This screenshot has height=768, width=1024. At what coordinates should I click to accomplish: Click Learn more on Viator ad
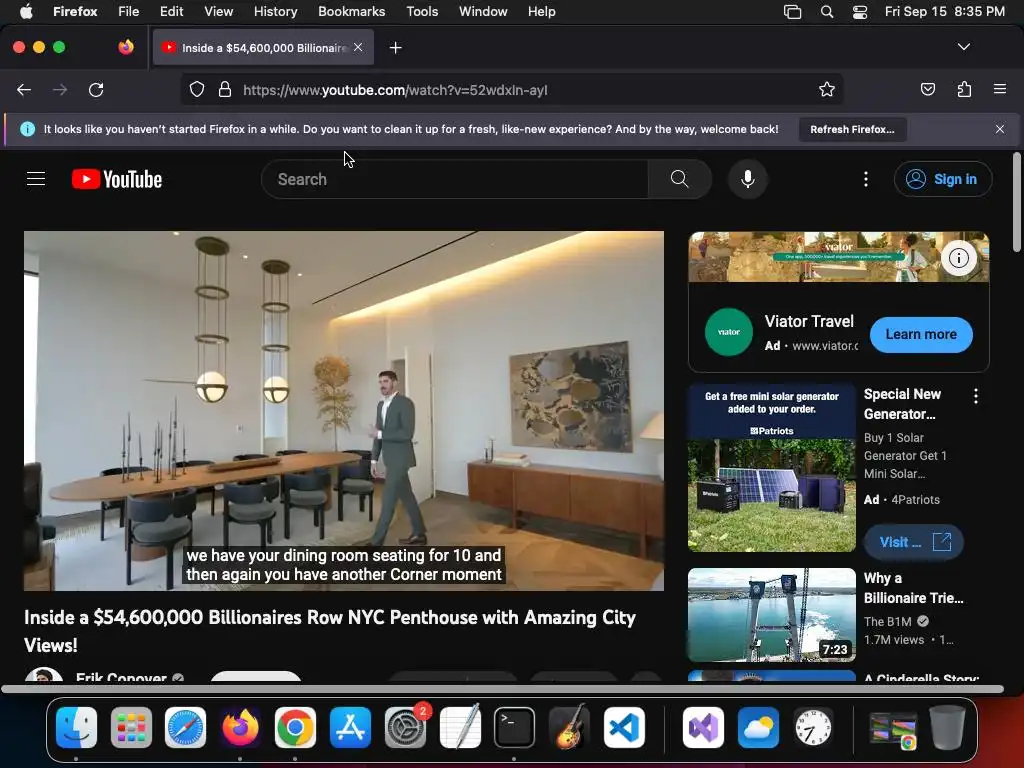coord(921,334)
